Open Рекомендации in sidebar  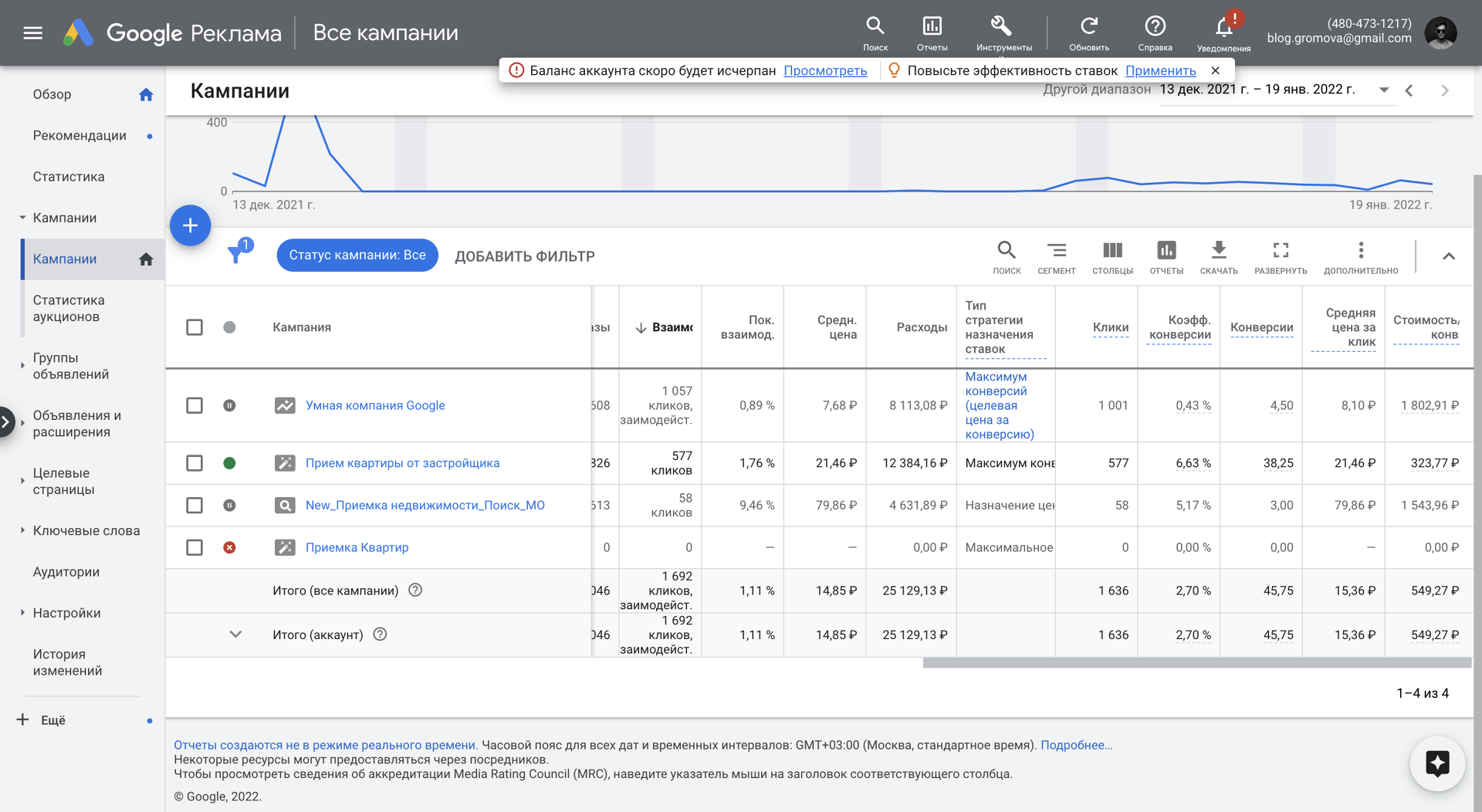click(x=80, y=136)
